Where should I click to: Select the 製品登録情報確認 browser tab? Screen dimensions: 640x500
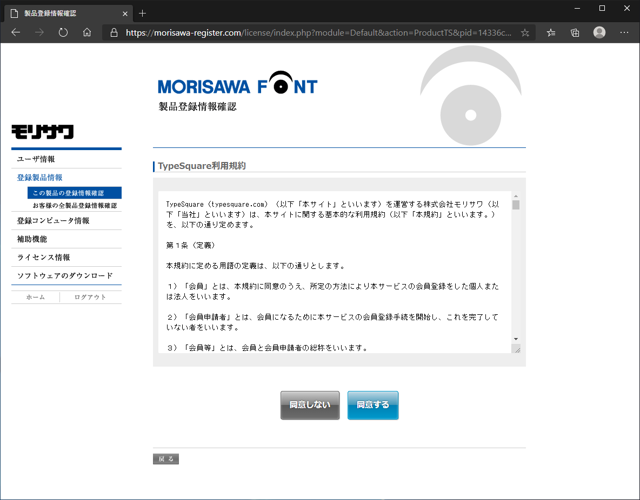tap(67, 13)
